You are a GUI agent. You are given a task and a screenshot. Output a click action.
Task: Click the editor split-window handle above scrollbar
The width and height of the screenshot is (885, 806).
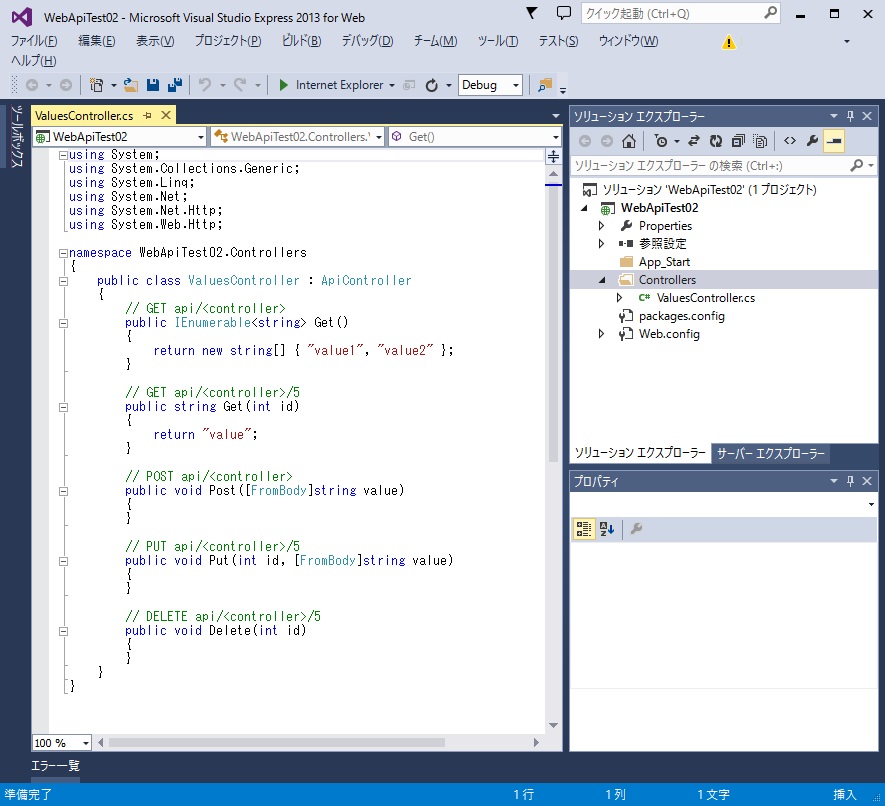553,156
